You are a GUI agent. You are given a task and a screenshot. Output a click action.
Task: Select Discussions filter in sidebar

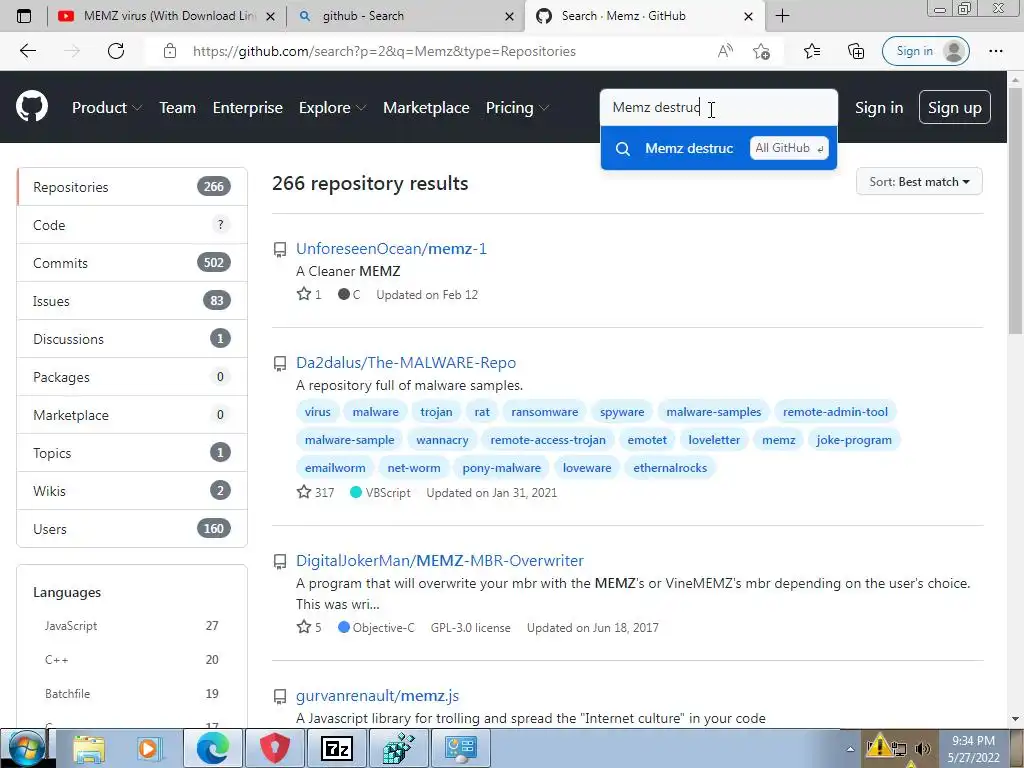132,338
